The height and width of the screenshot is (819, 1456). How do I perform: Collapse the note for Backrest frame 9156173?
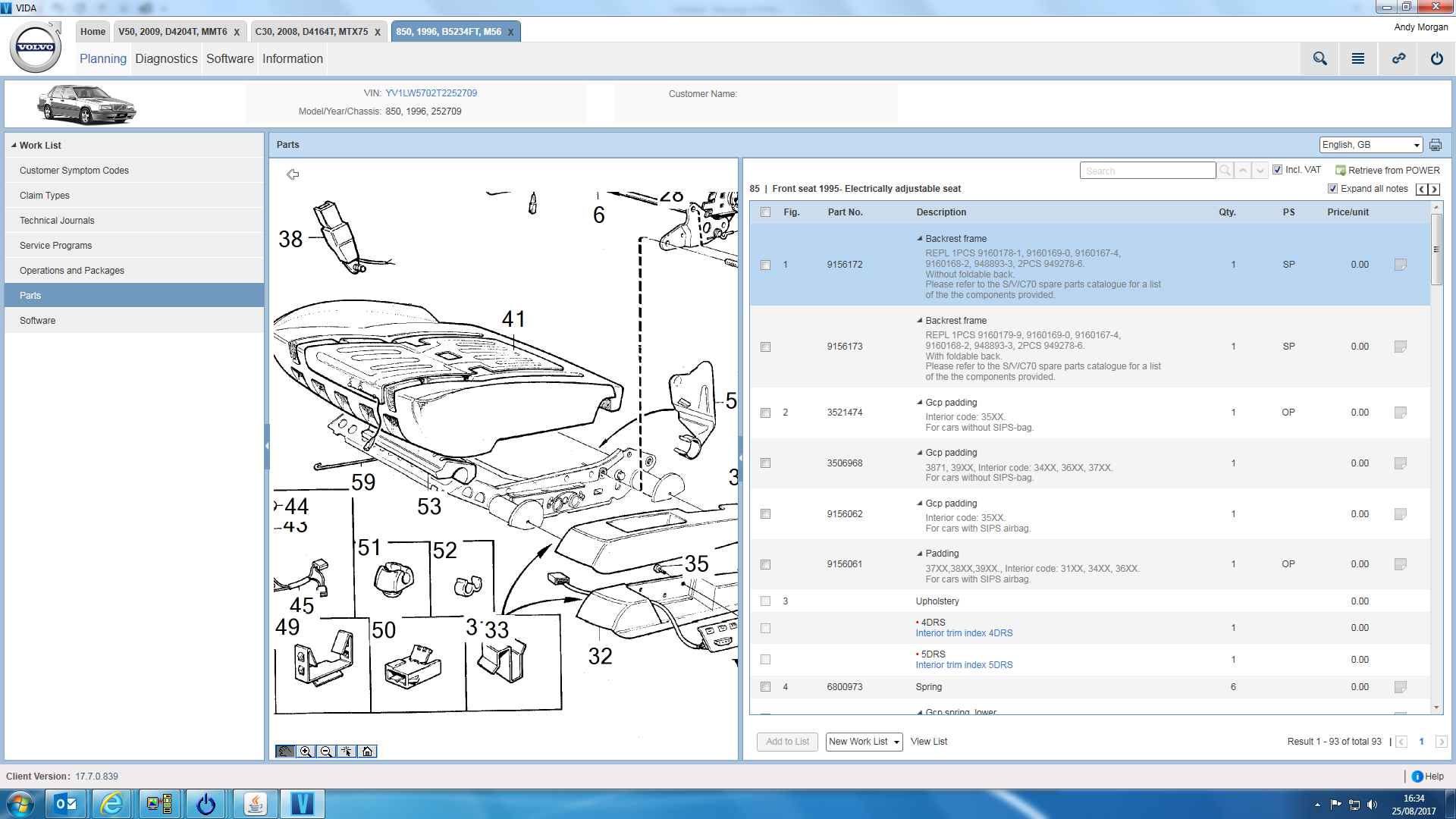[920, 321]
